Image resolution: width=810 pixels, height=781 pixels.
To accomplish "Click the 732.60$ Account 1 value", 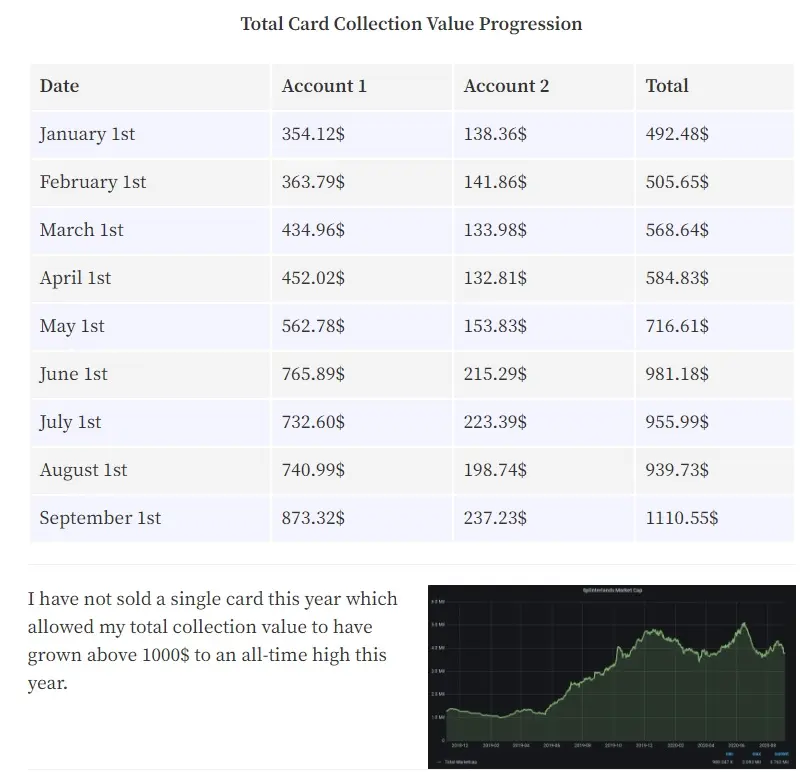I will click(313, 422).
